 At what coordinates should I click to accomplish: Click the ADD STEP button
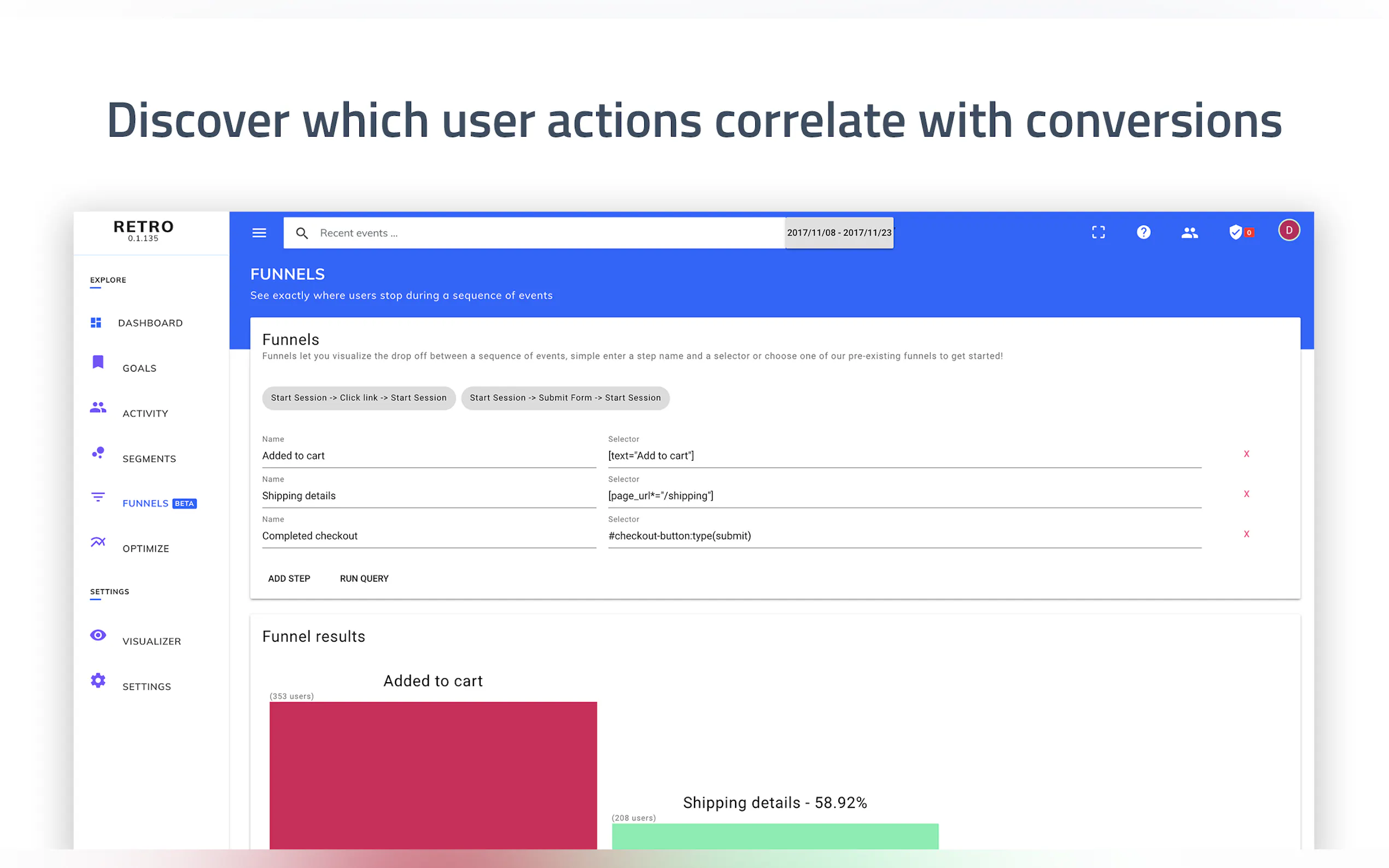click(x=289, y=578)
